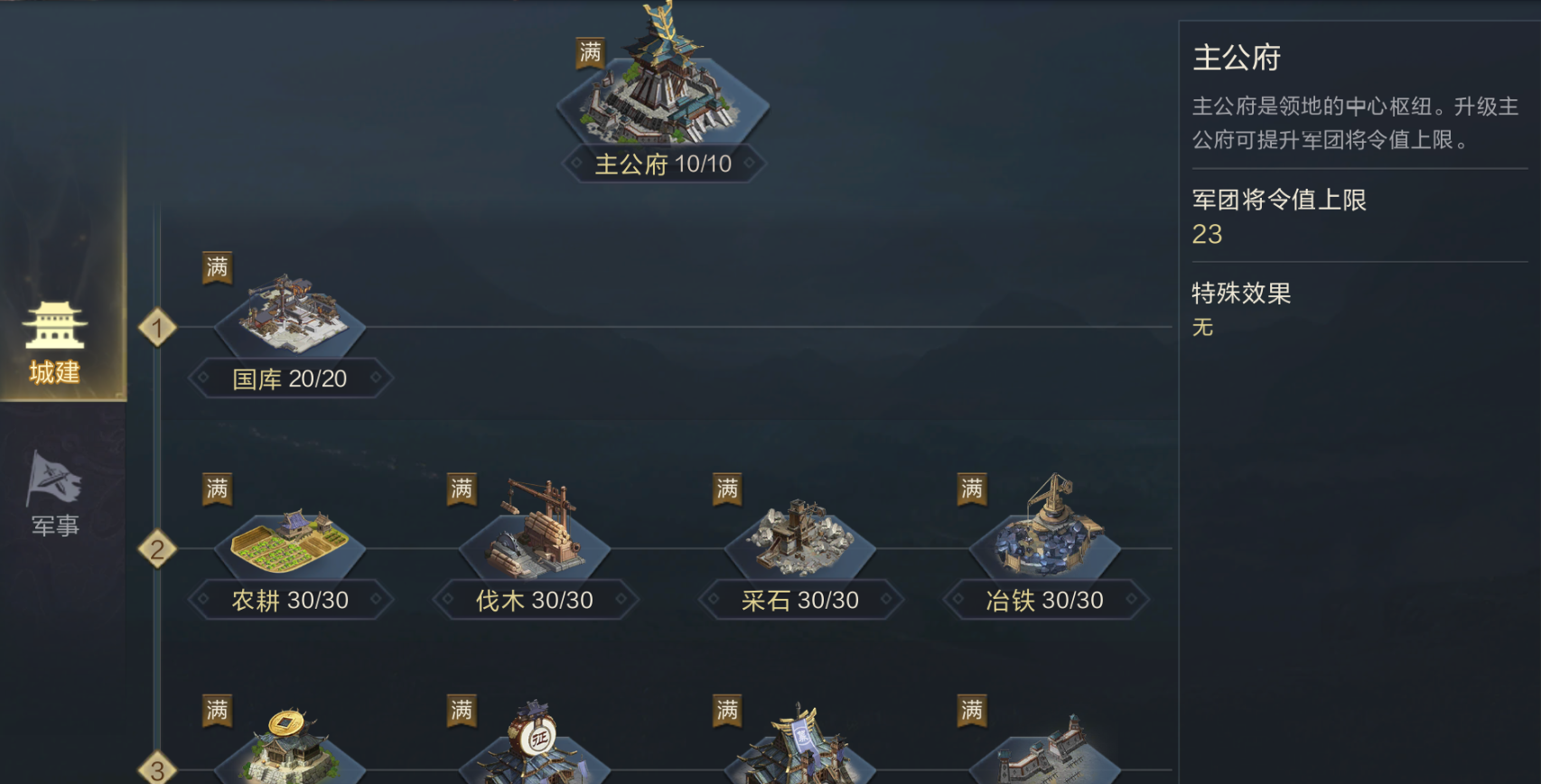Open the gold coin building in row 3

point(290,747)
